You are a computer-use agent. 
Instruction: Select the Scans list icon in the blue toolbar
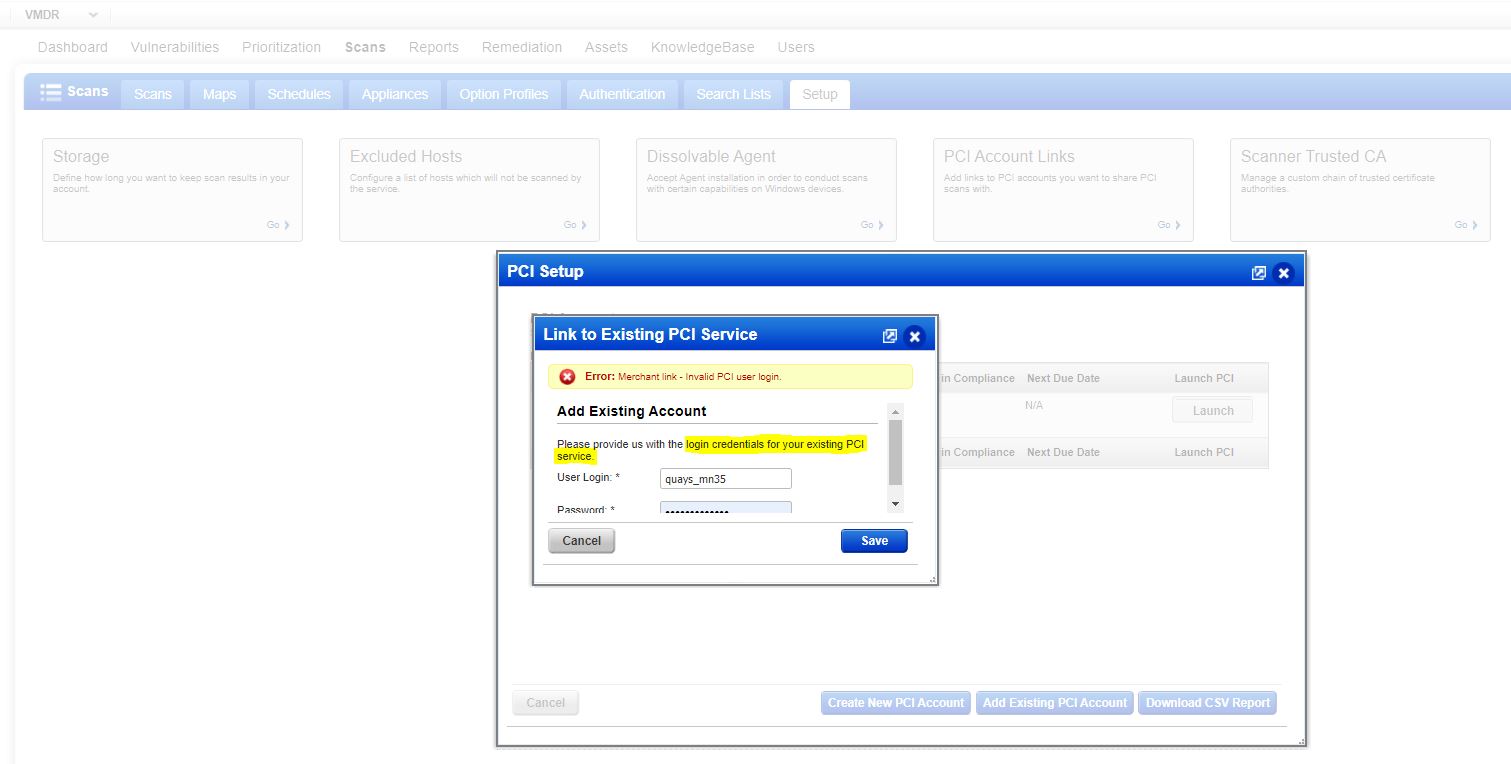pyautogui.click(x=49, y=92)
